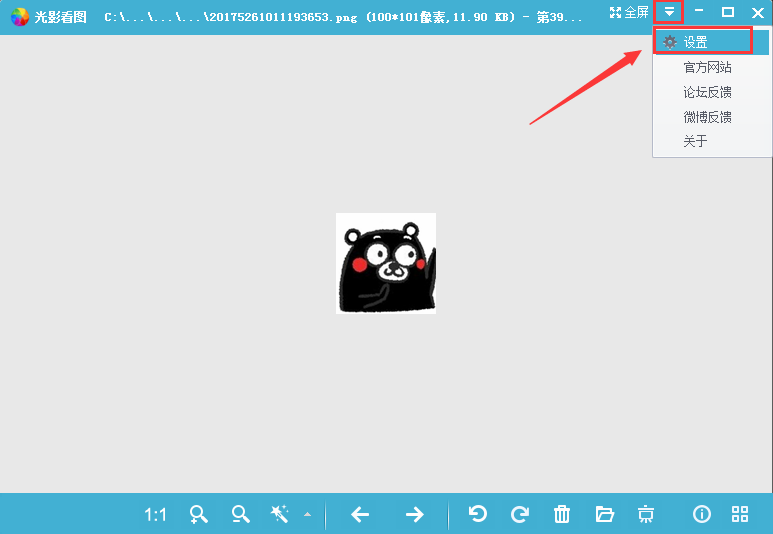
Task: Expand the small arrow beside magic wand
Action: (x=307, y=516)
